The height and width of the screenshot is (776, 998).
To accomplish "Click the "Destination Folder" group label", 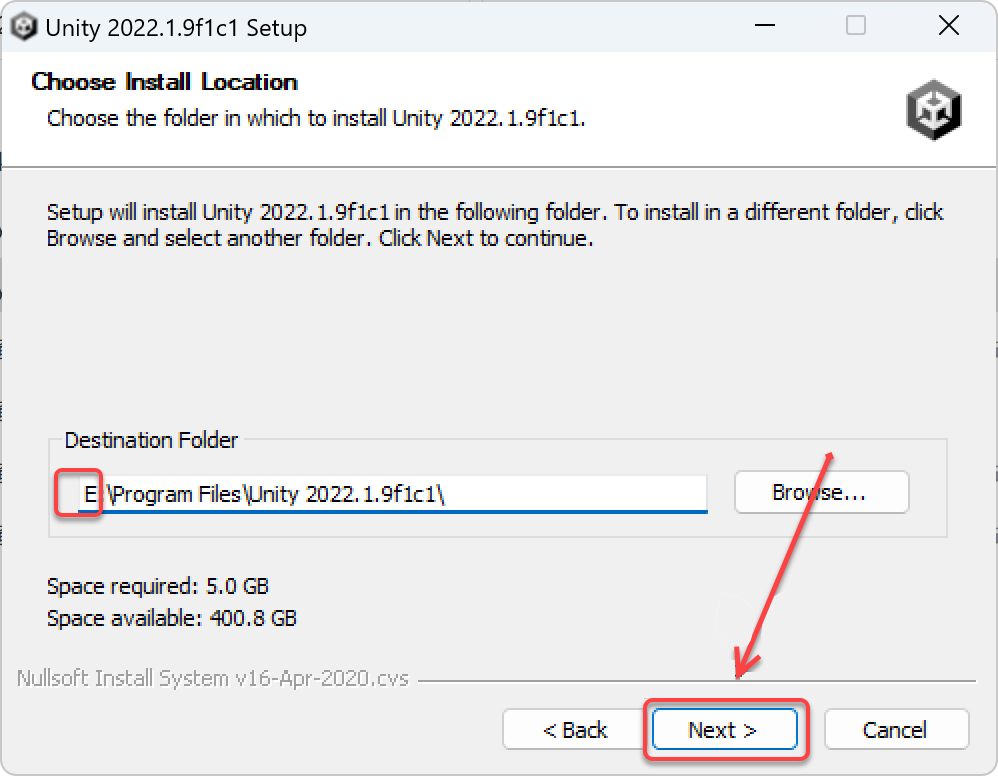I will [x=152, y=440].
